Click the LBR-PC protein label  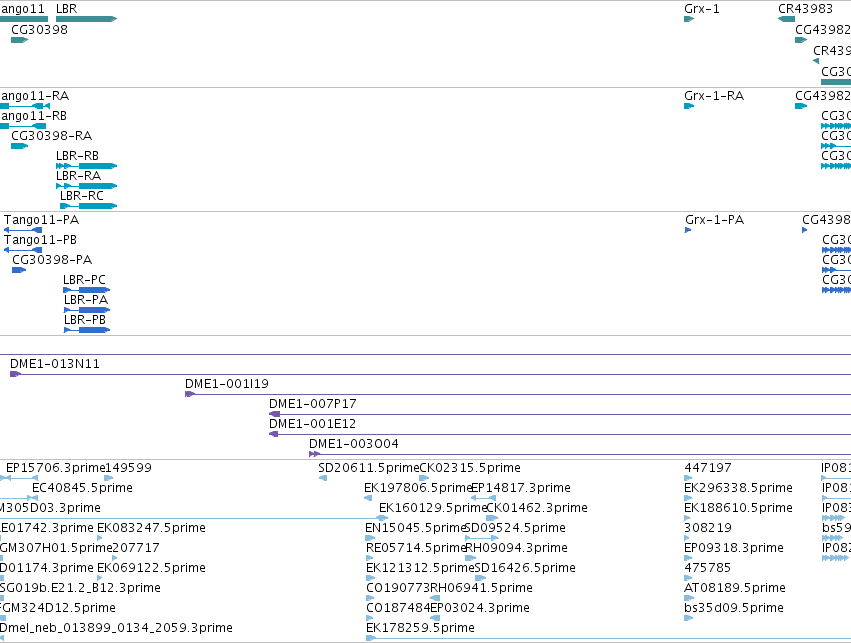click(84, 280)
